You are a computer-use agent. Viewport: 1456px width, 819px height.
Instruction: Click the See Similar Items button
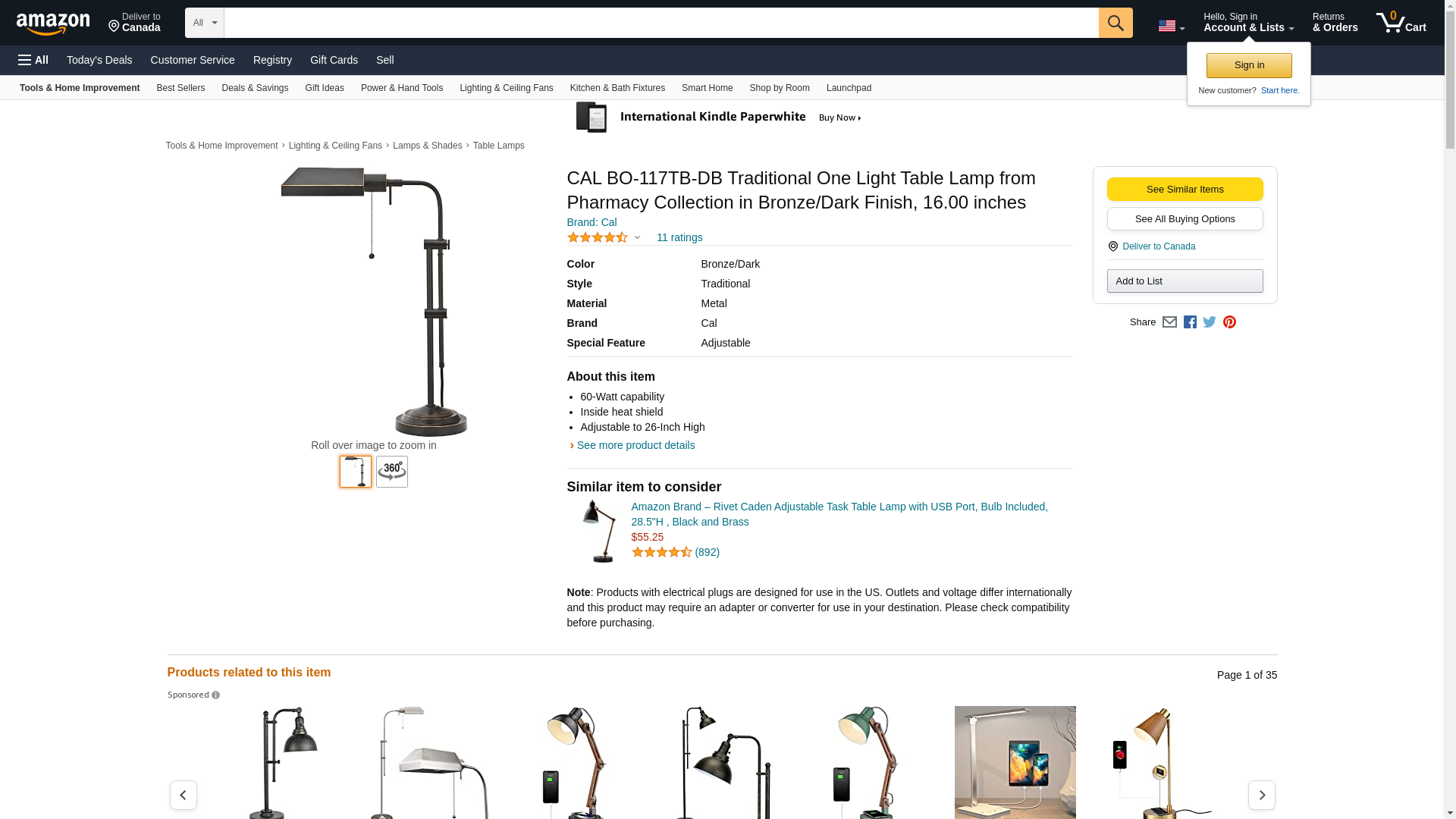(1185, 190)
